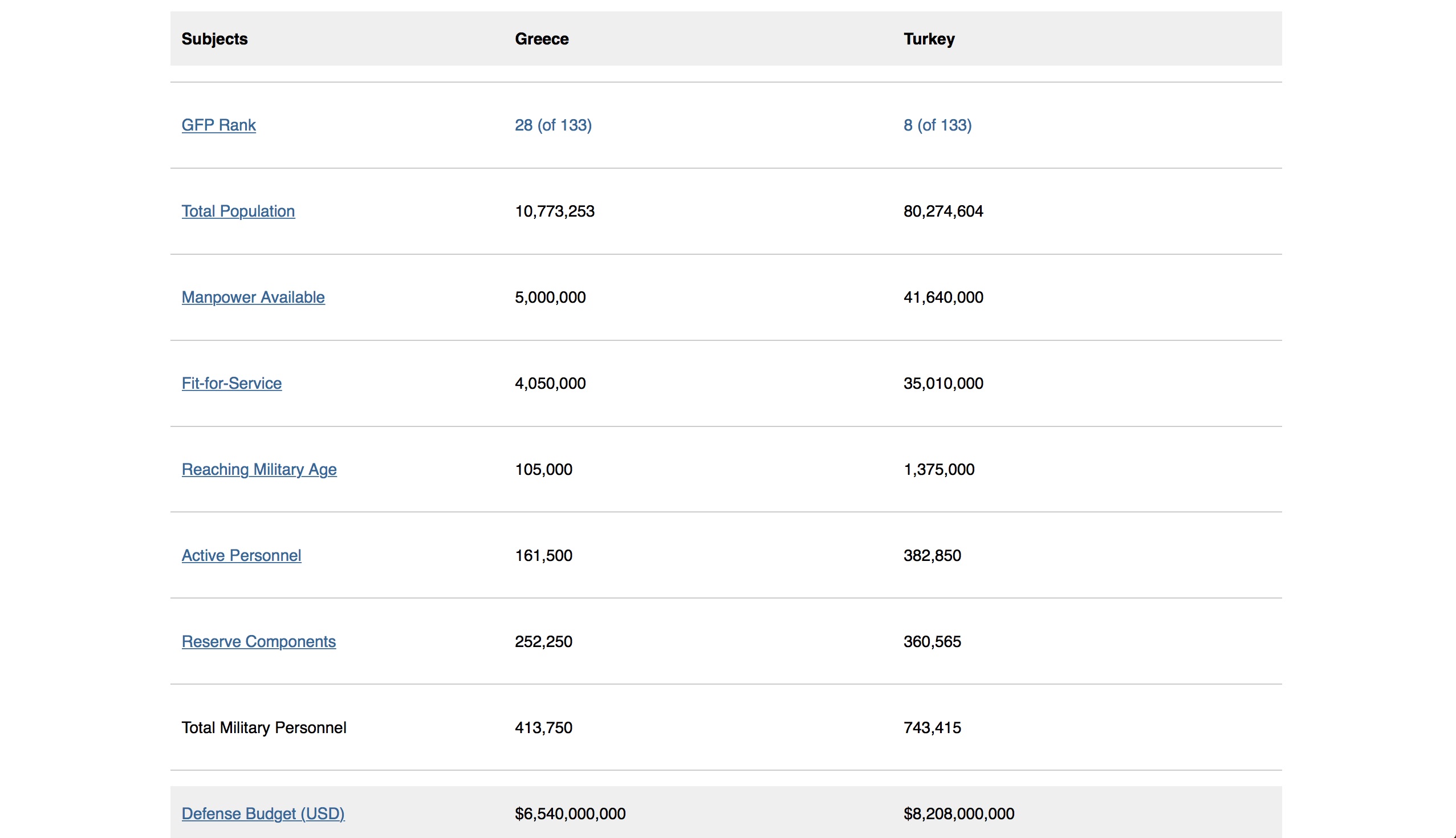Click Greece's rank 28 (of 133)
The width and height of the screenshot is (1456, 838).
[552, 125]
